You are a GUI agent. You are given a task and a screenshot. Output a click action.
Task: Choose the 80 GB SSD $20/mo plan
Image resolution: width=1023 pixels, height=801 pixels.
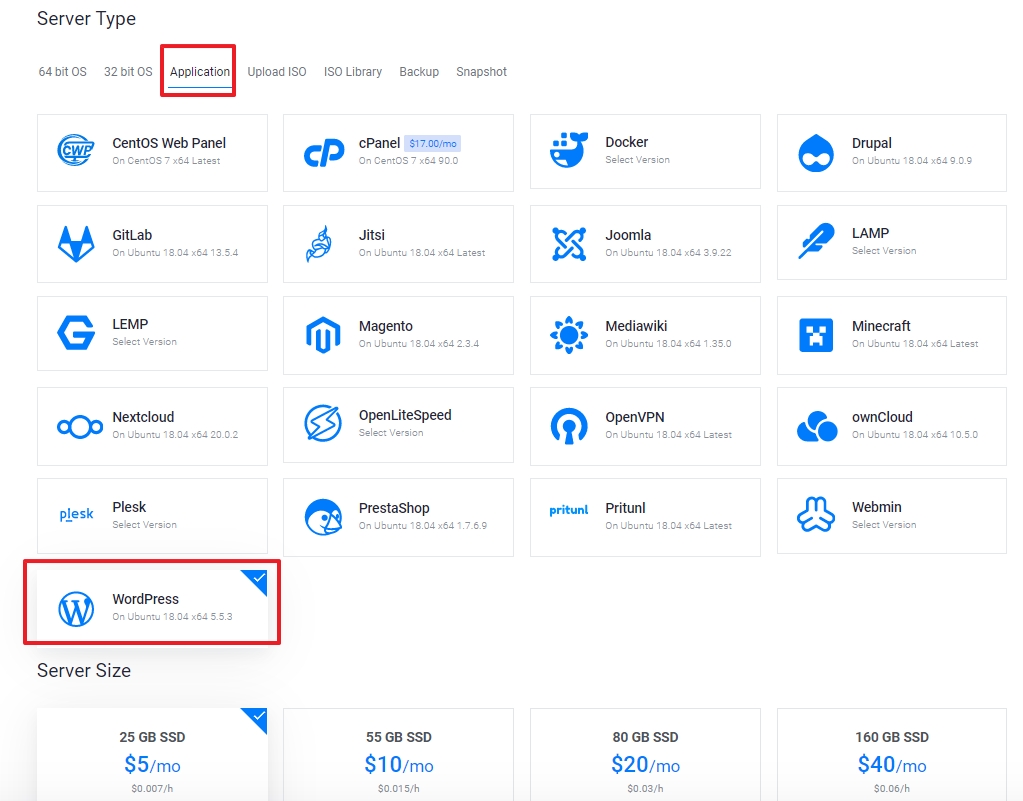tap(645, 755)
